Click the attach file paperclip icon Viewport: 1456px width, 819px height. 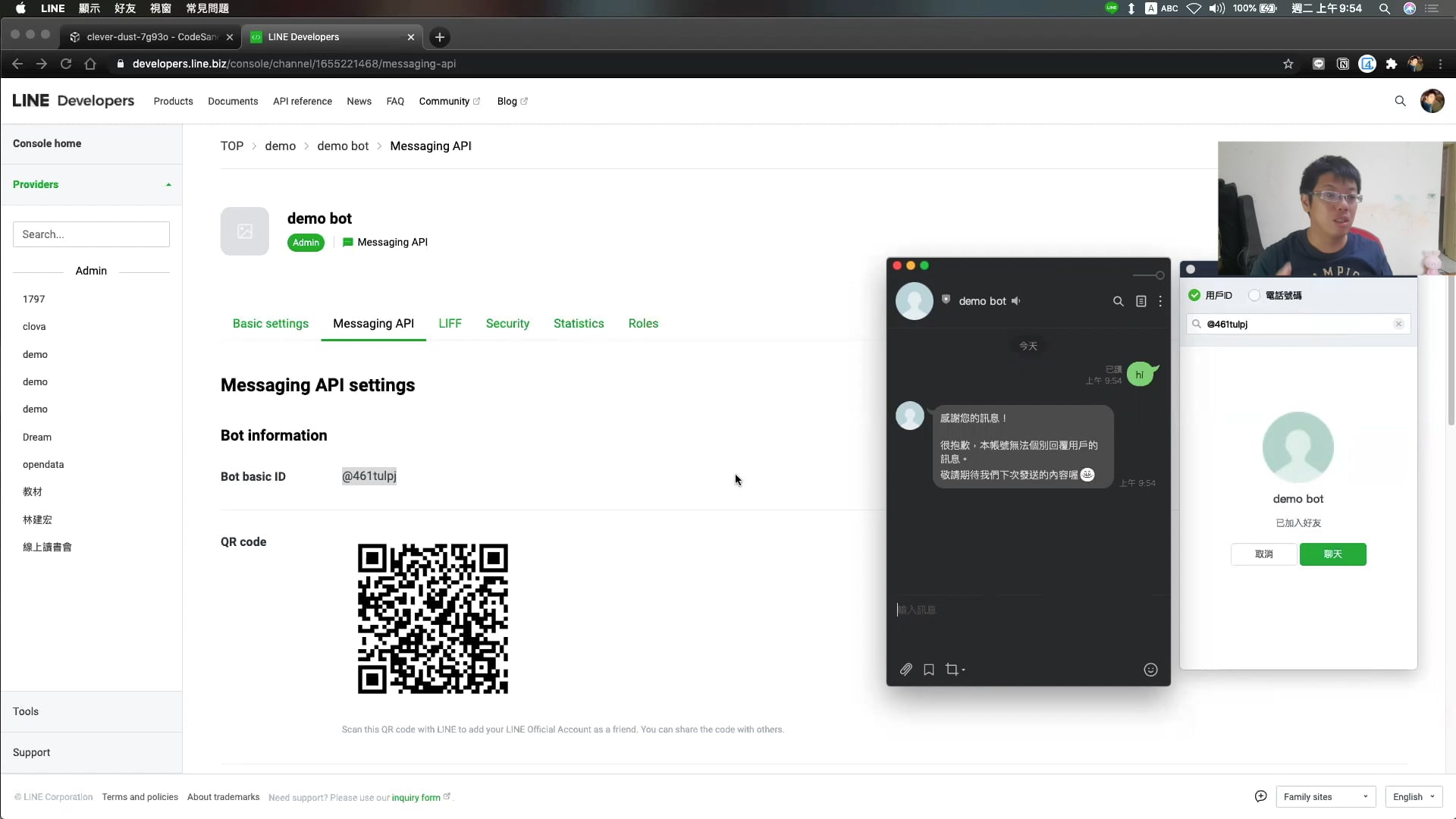click(905, 670)
